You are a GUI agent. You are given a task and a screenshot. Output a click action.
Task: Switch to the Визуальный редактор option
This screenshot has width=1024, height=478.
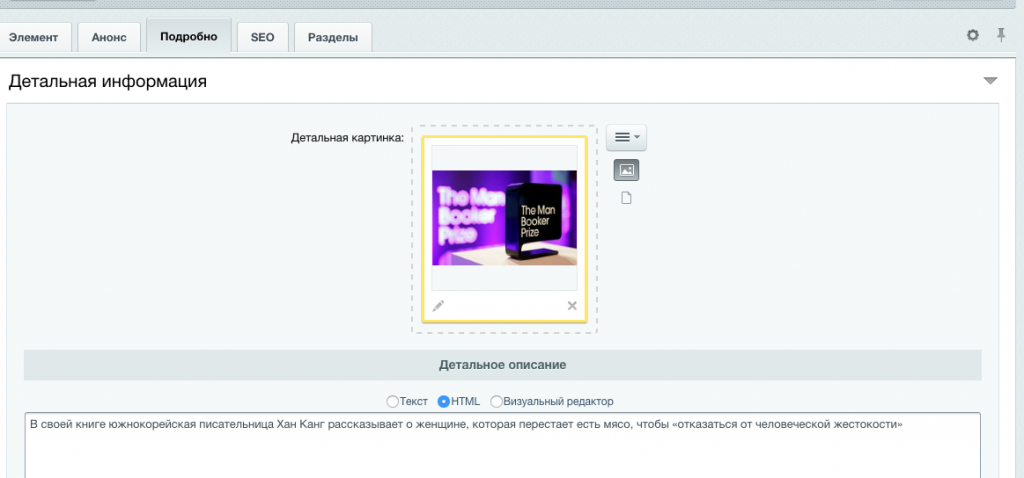(496, 401)
